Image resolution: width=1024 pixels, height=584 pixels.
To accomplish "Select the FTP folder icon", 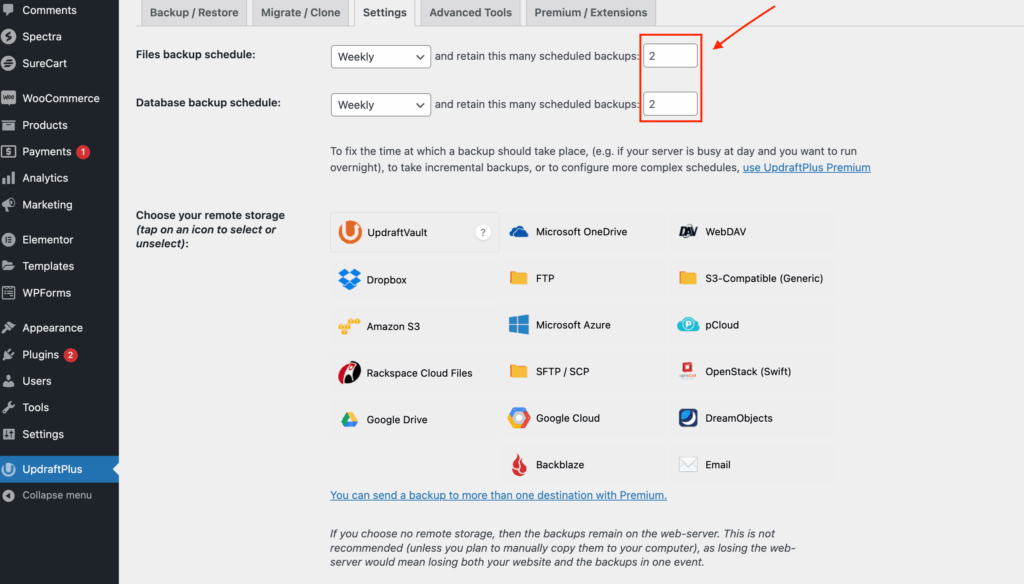I will pos(519,278).
